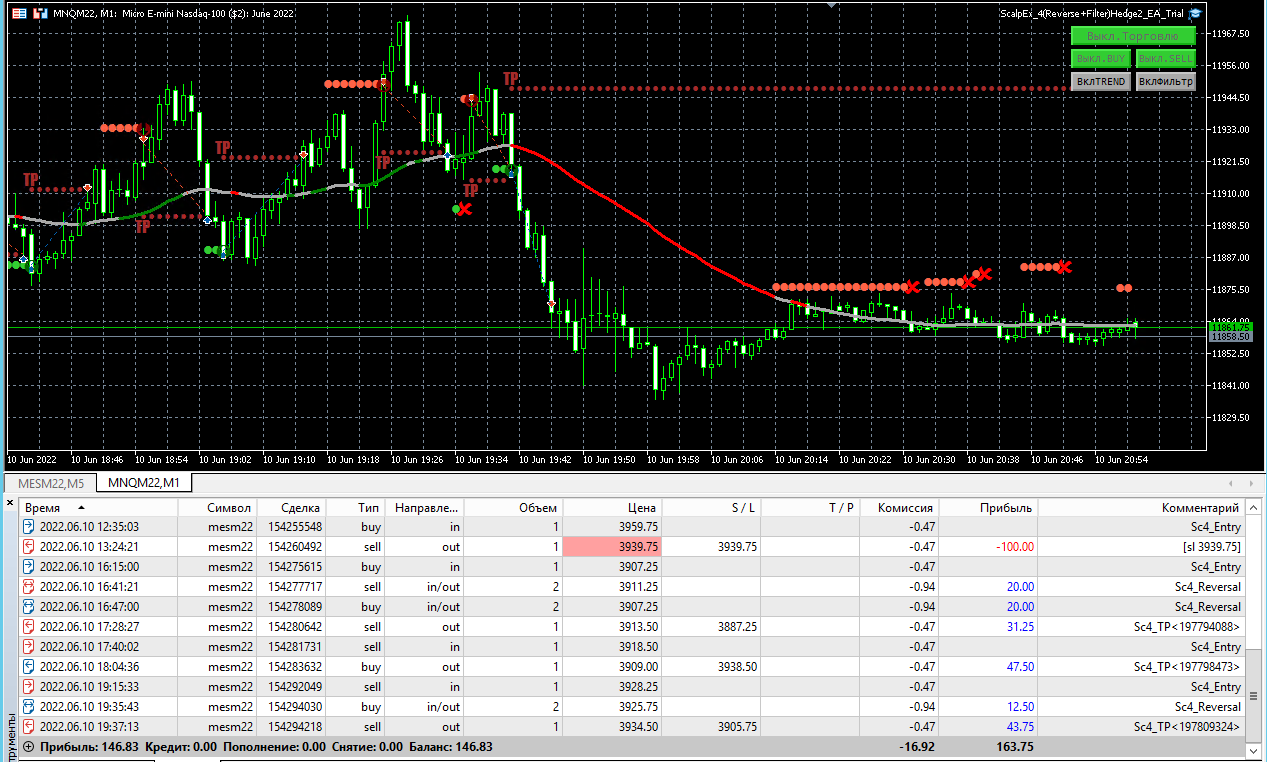Enable filter with ВклФильтр button

1166,82
